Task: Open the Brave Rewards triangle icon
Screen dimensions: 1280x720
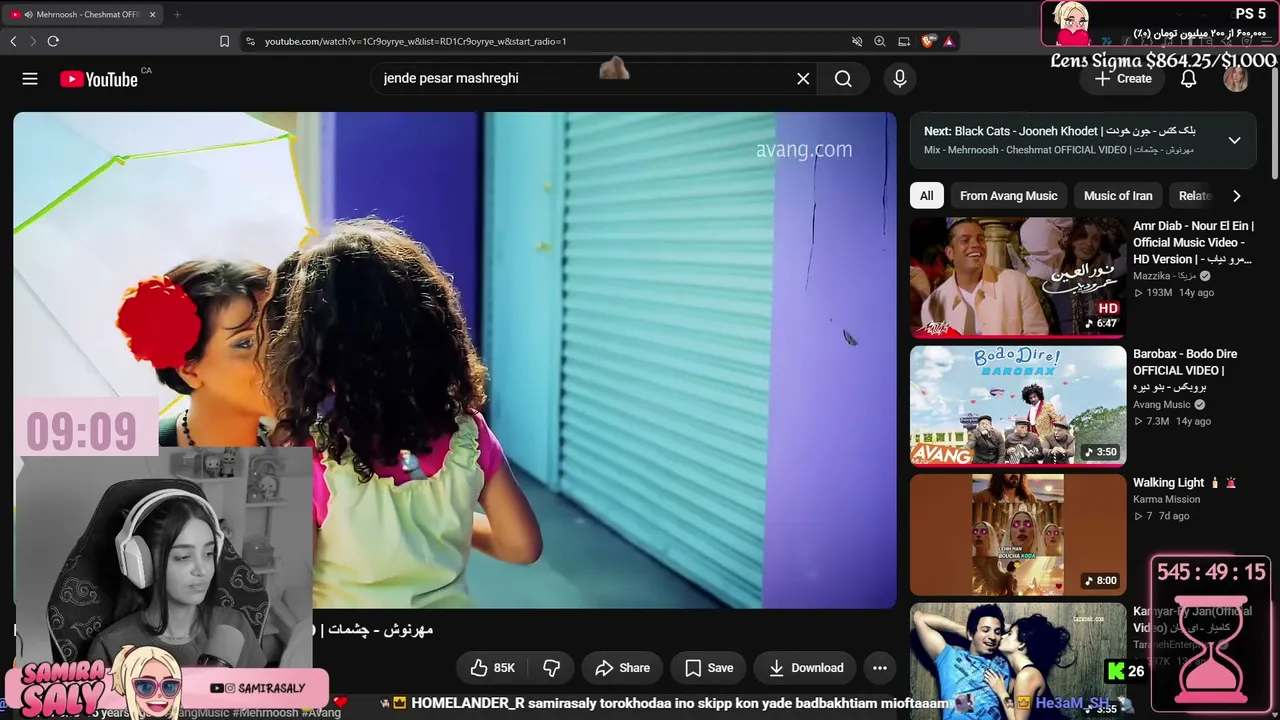Action: tap(949, 41)
